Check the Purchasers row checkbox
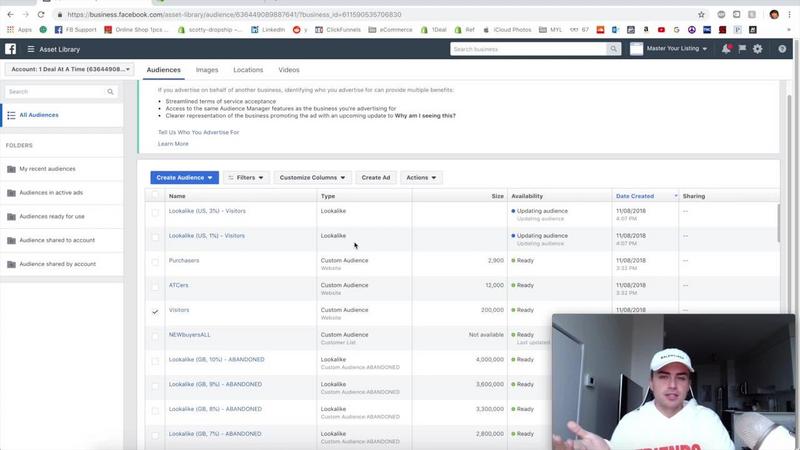The height and width of the screenshot is (450, 800). [155, 262]
